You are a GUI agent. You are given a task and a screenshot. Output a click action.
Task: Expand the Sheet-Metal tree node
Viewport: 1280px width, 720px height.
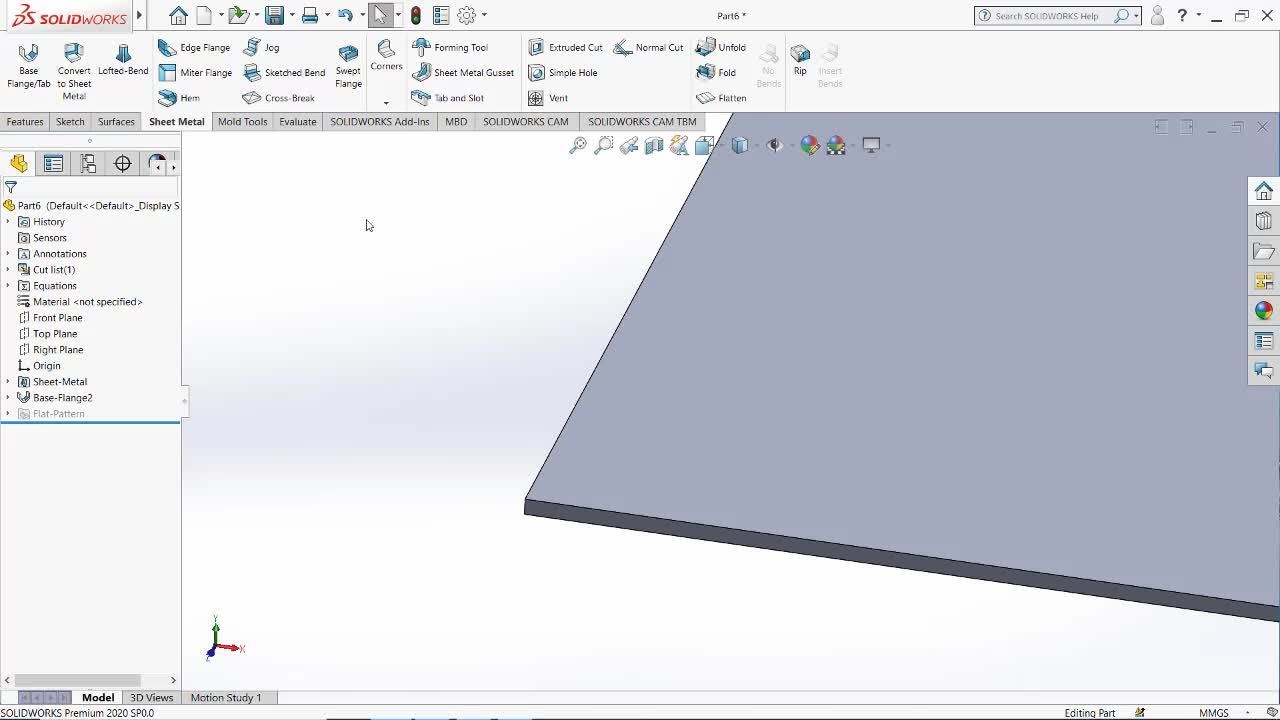point(8,382)
